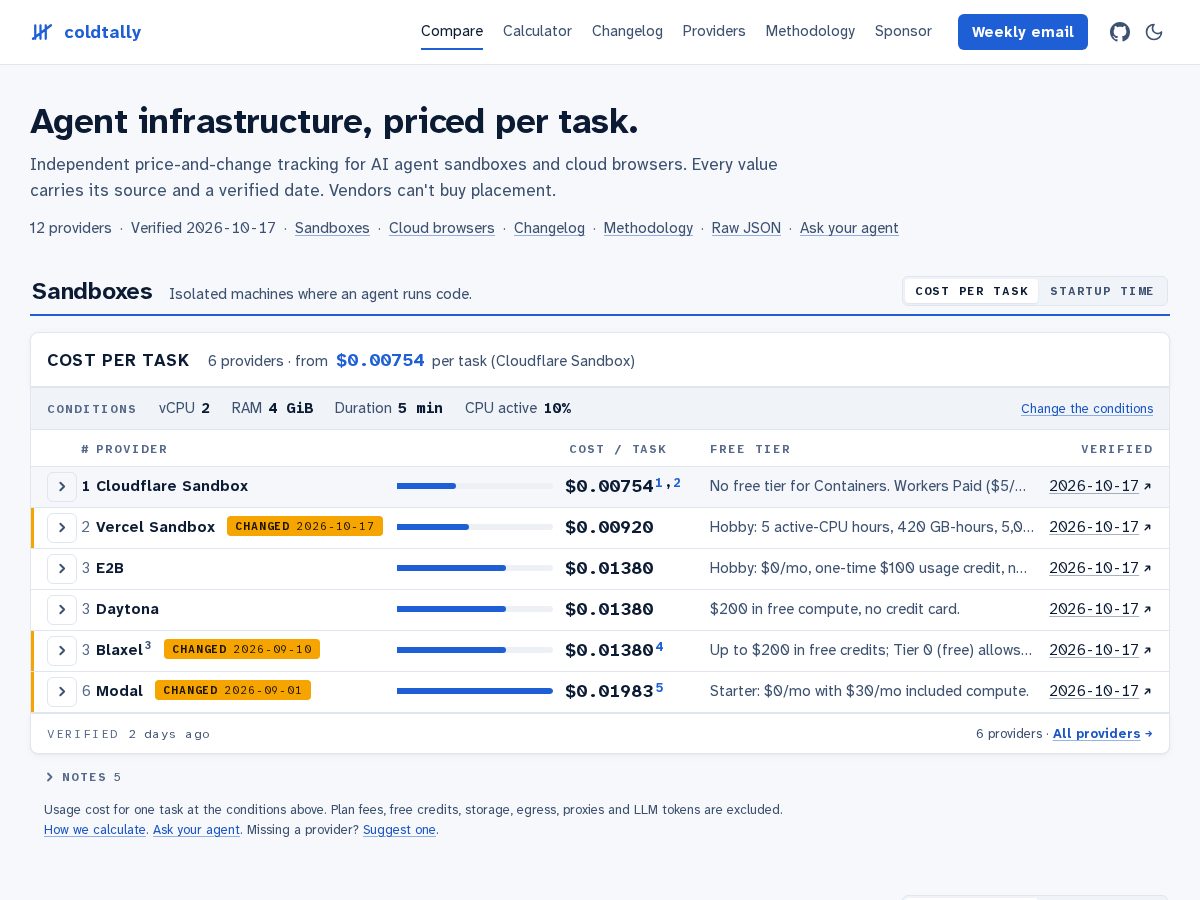Open the Sponsor nav item
This screenshot has width=1200, height=900.
903,31
